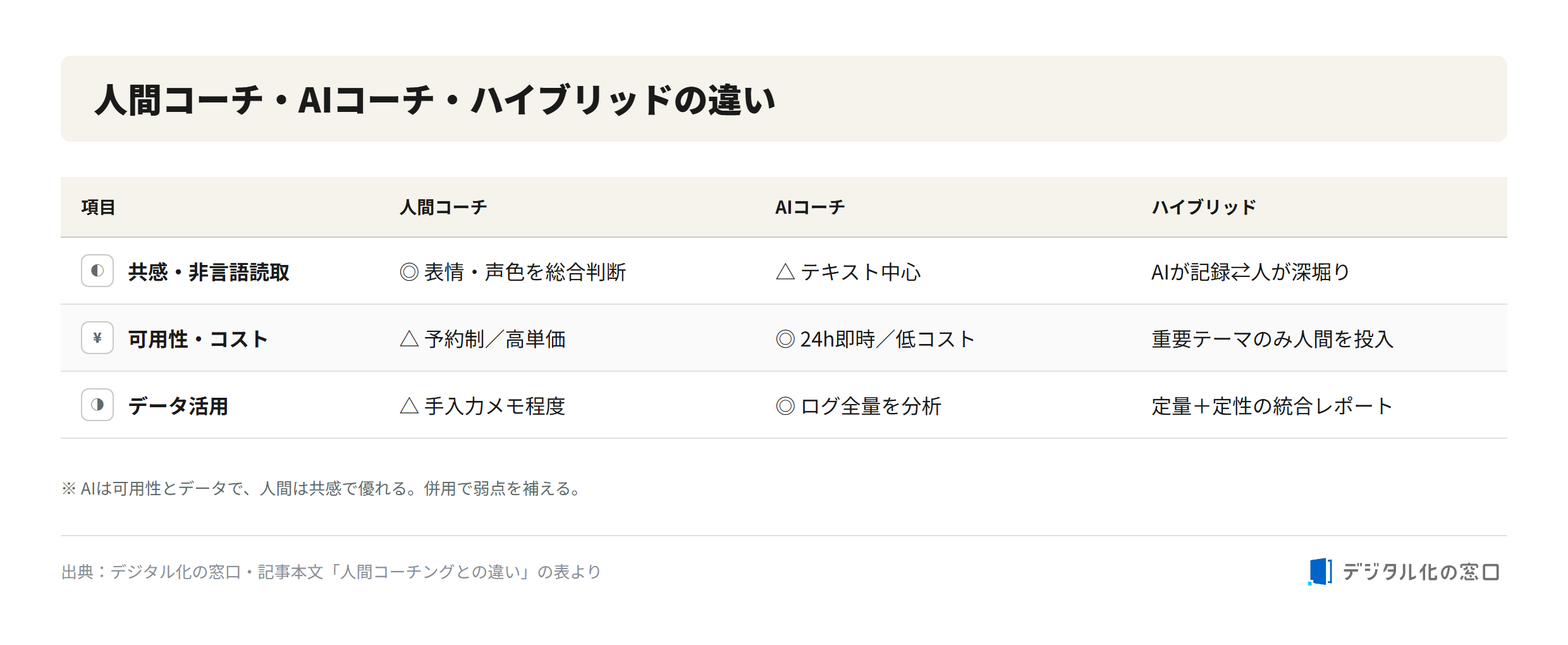The width and height of the screenshot is (1568, 645).
Task: Click the double-circle mark before 表情・声色を総合判断
Action: pyautogui.click(x=409, y=272)
